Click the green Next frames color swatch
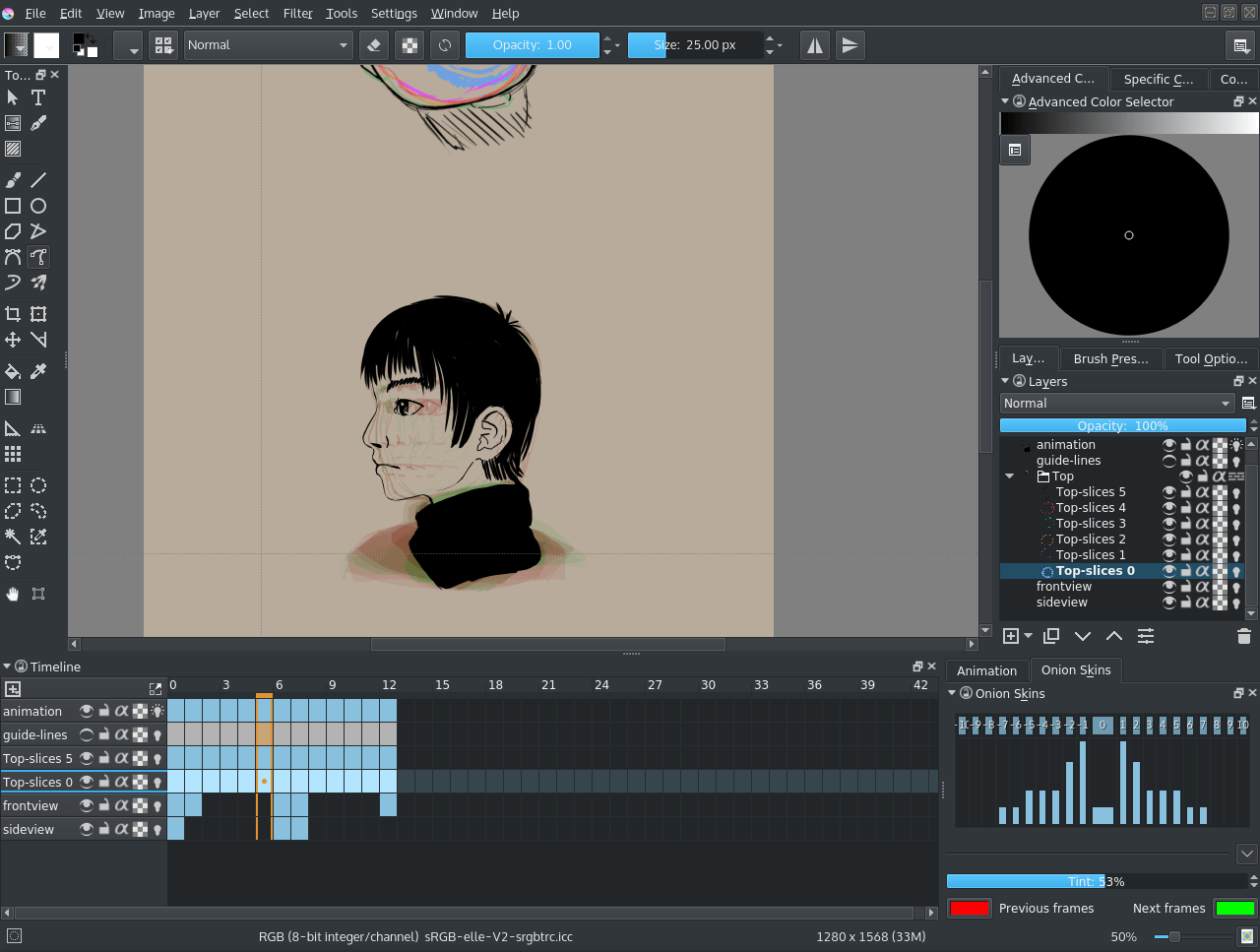Screen dimensions: 1260x952 click(x=1234, y=908)
